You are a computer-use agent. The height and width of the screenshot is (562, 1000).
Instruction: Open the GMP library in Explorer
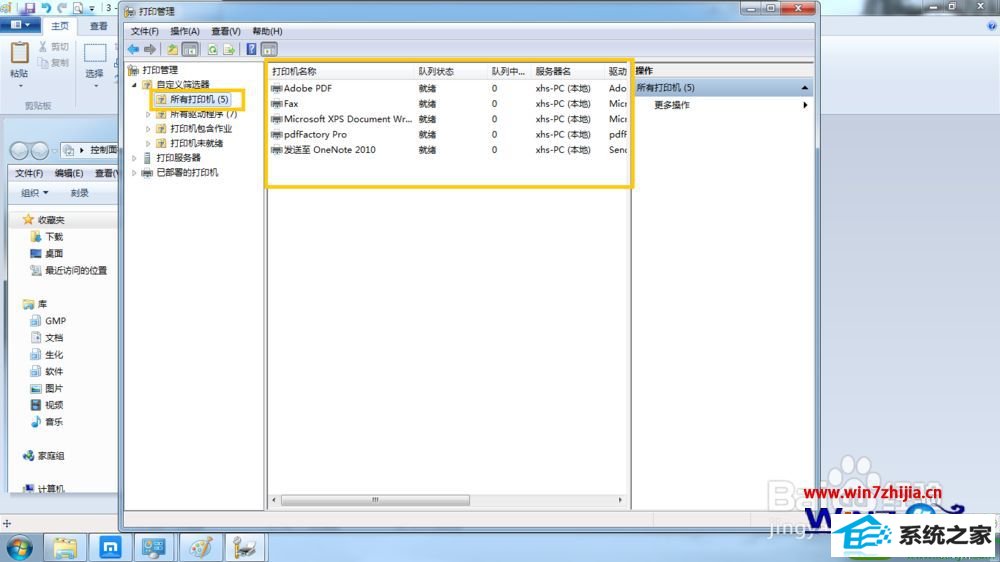click(x=48, y=321)
